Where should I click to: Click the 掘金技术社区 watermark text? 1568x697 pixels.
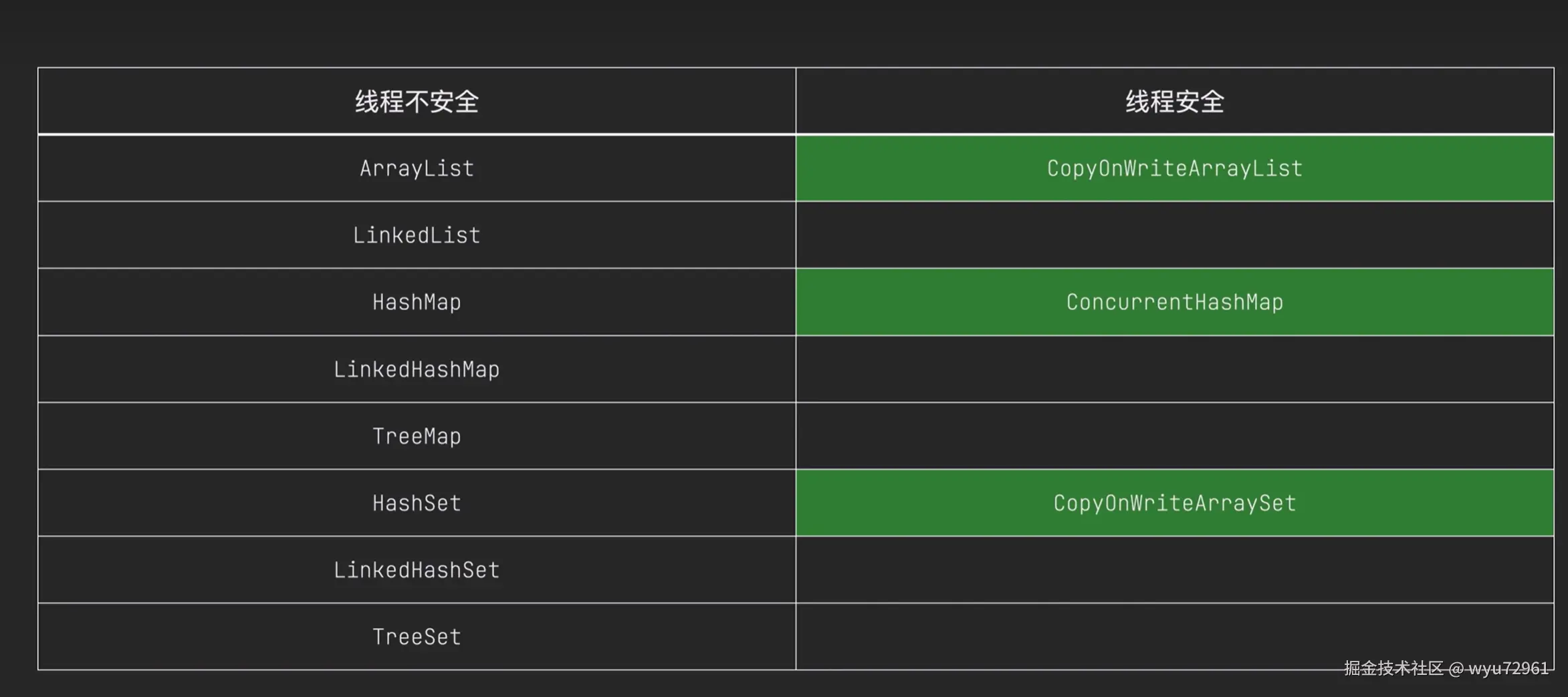tap(1393, 668)
